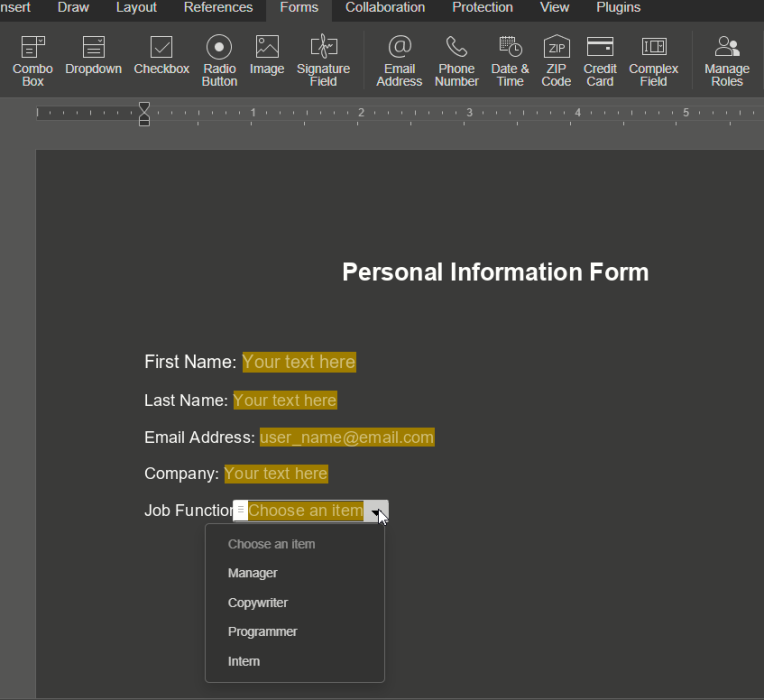This screenshot has height=700, width=764.
Task: Switch to the View tab
Action: pos(554,7)
